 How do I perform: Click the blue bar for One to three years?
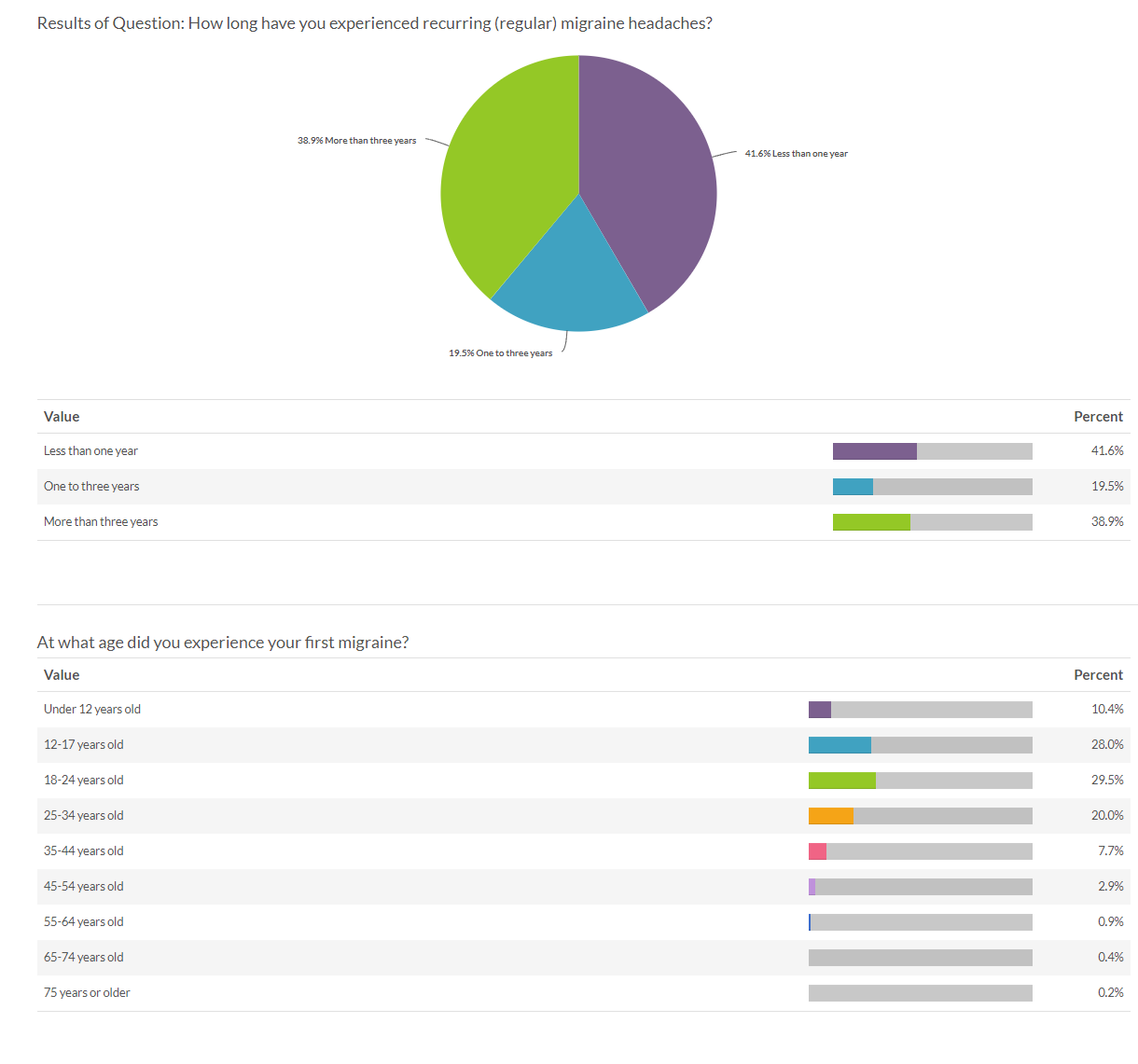point(852,486)
